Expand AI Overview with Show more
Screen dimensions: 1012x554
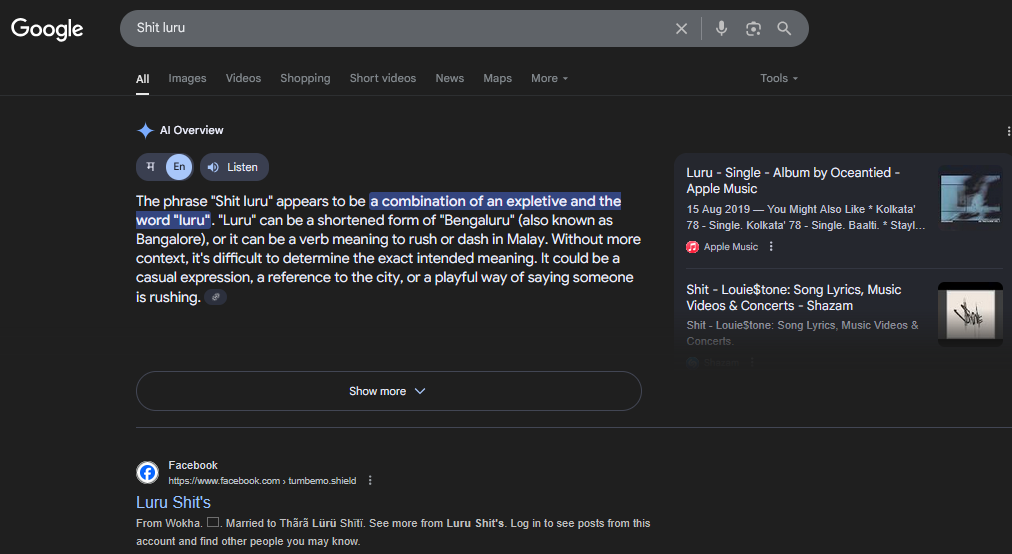(389, 391)
